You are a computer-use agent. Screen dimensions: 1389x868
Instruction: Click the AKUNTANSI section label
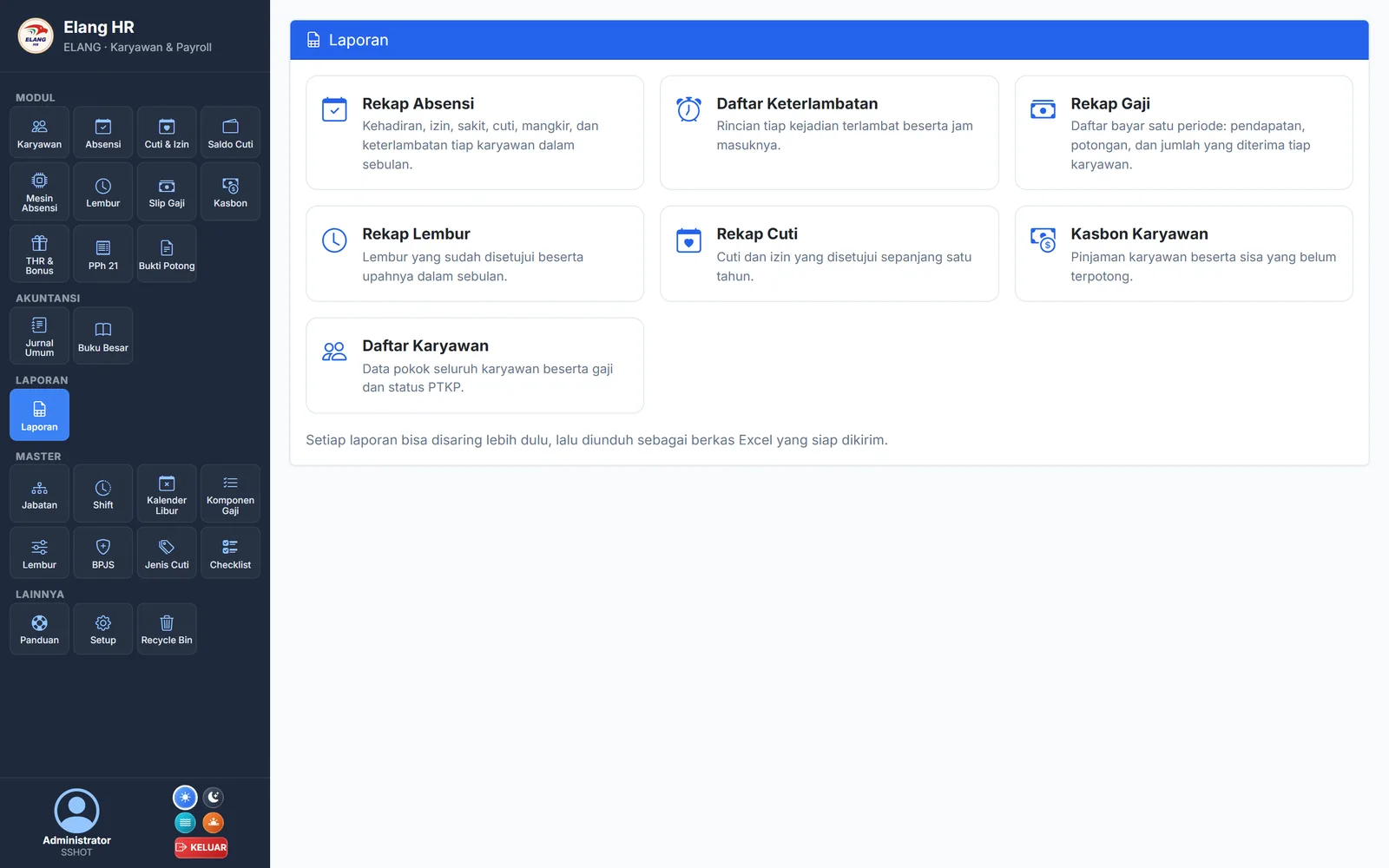(48, 299)
